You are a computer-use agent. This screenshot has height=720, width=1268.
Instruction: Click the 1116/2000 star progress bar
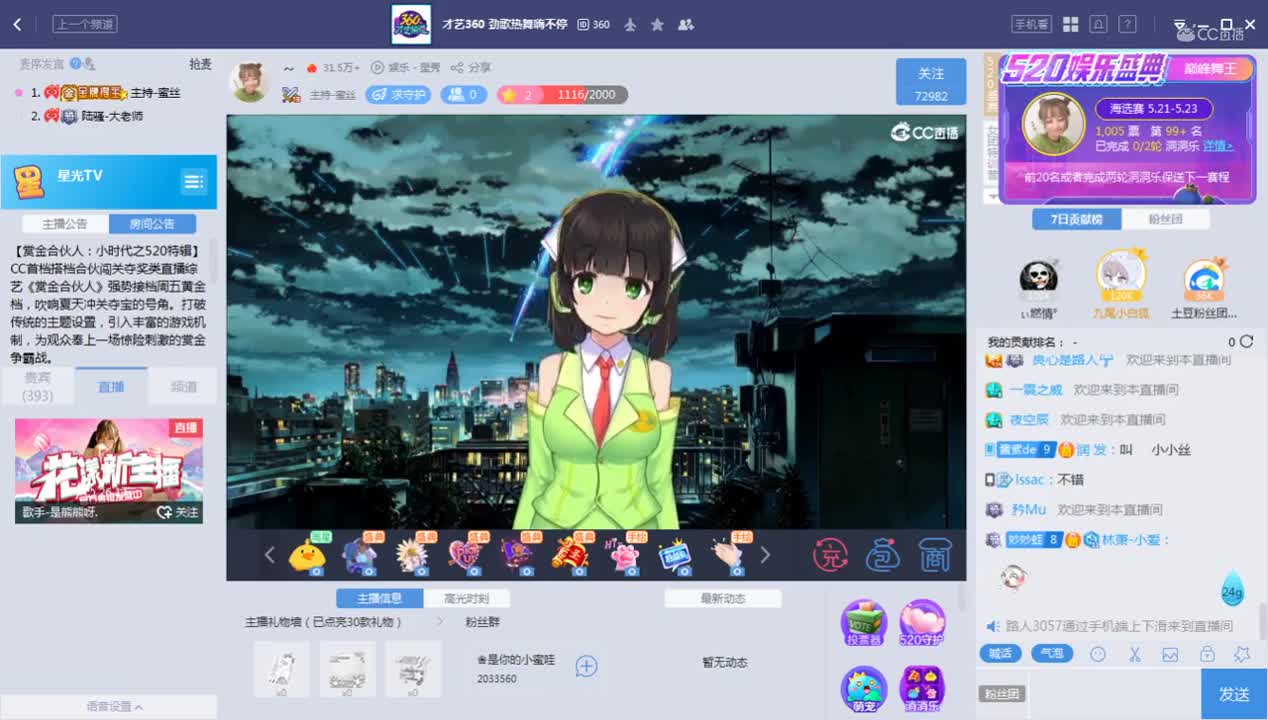(563, 95)
